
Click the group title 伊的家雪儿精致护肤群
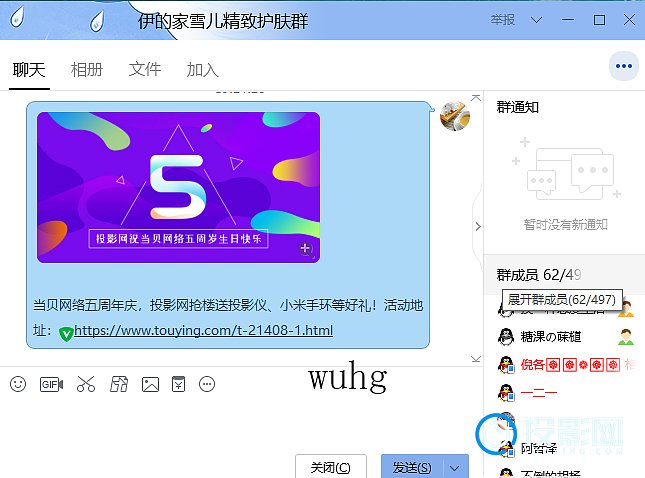click(223, 21)
